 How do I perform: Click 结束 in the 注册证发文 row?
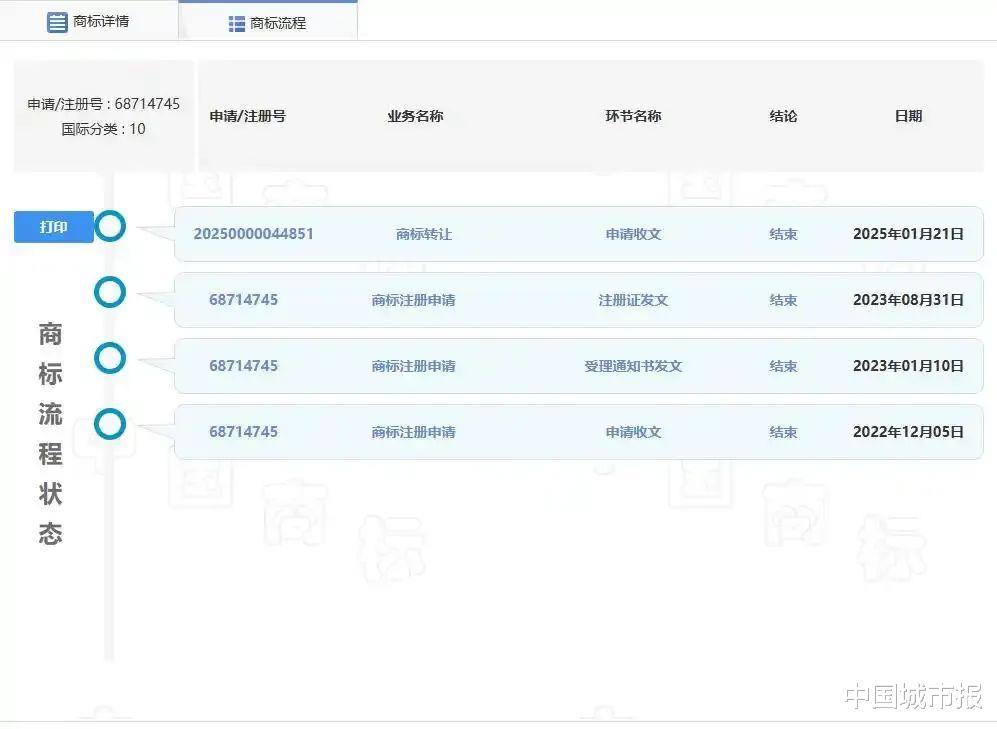[x=783, y=300]
